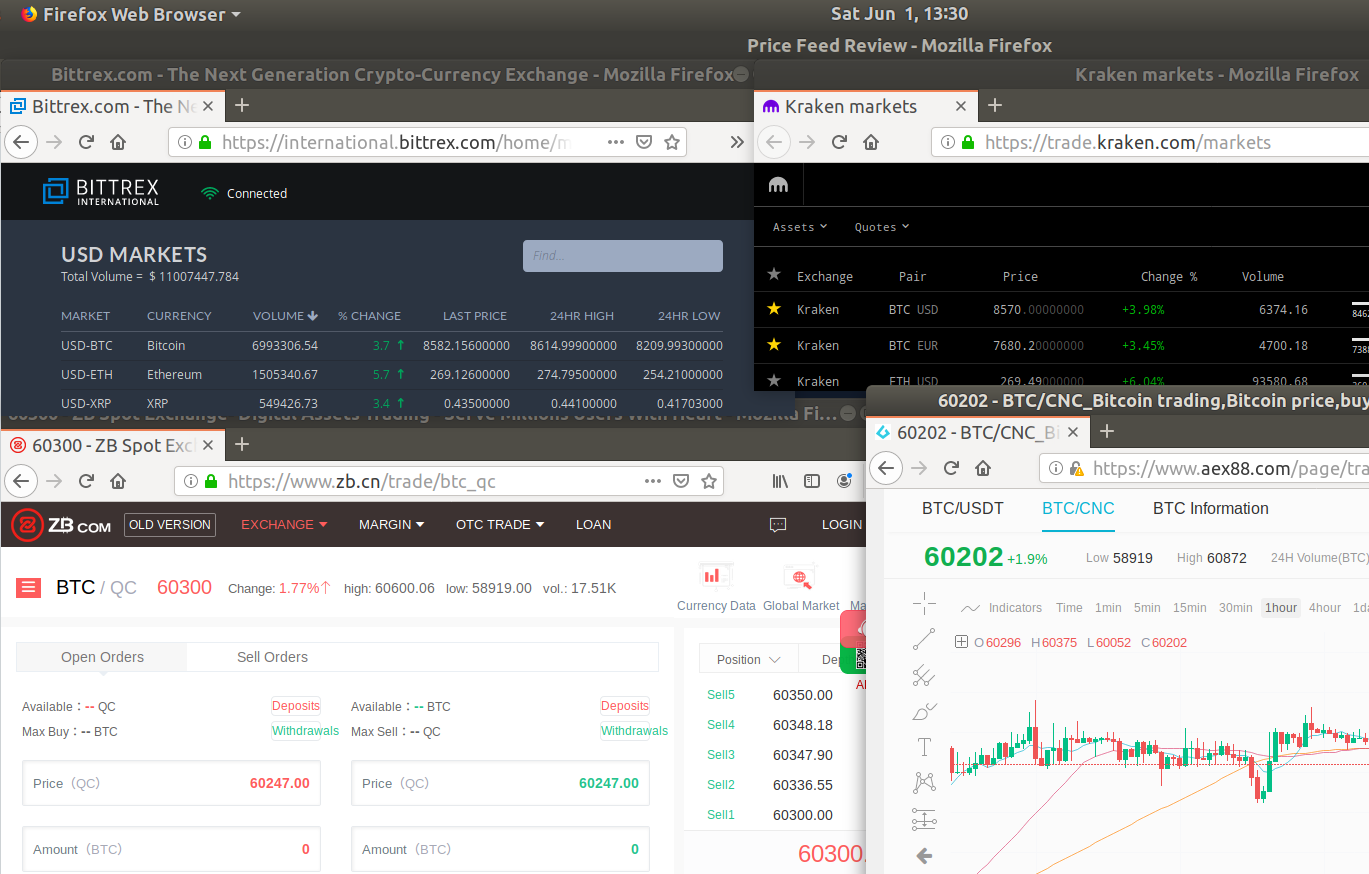Open the chat message icon in ZB header
This screenshot has width=1369, height=874.
(x=778, y=524)
